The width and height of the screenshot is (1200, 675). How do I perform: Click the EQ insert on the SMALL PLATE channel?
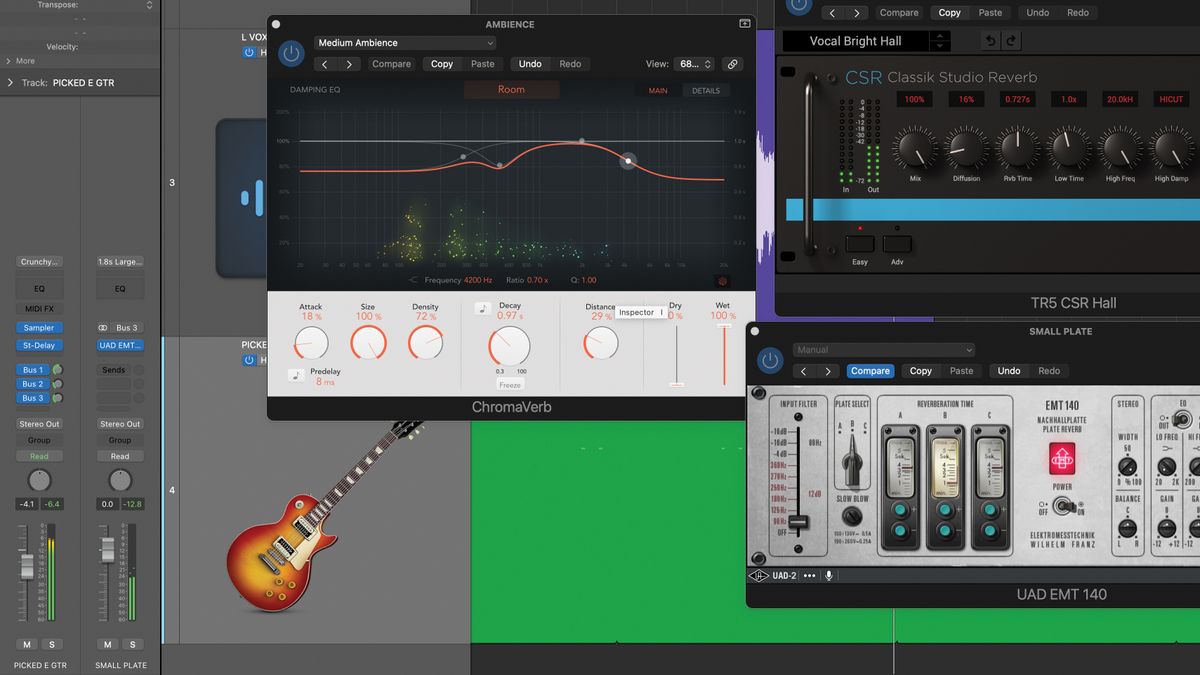119,289
